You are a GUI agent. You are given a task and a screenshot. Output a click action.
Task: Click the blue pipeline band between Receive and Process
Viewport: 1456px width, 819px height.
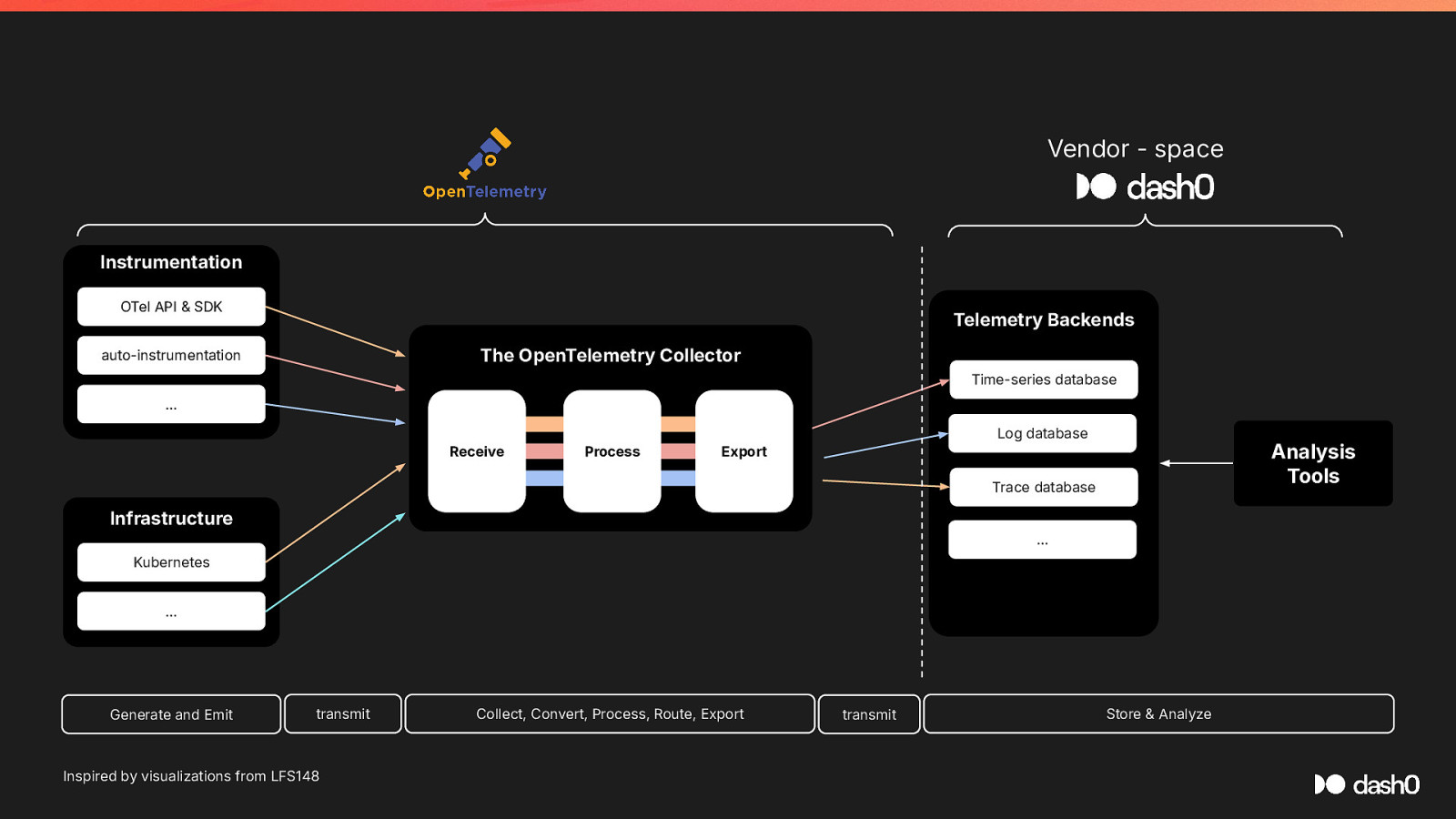(x=544, y=479)
